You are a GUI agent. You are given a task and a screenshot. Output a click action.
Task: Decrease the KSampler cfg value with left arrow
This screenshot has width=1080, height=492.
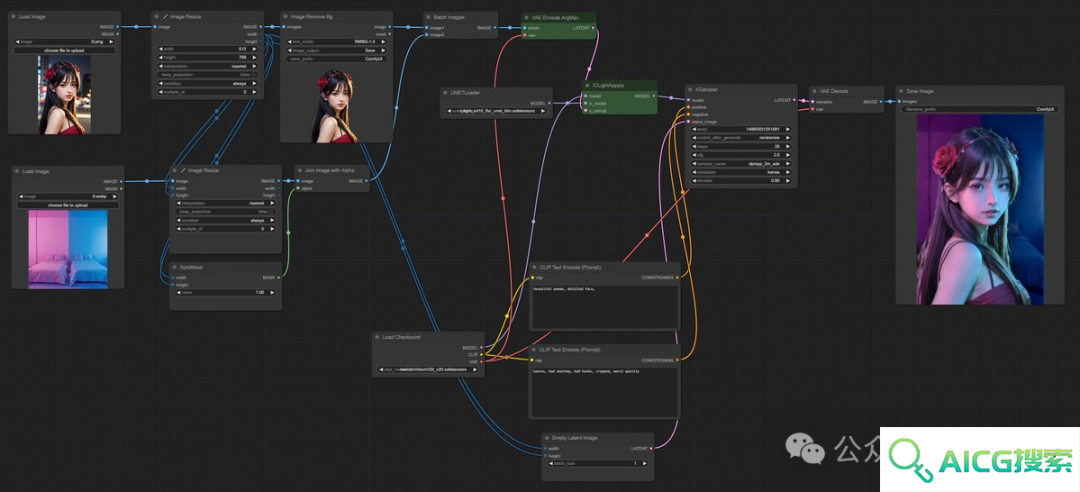[694, 154]
